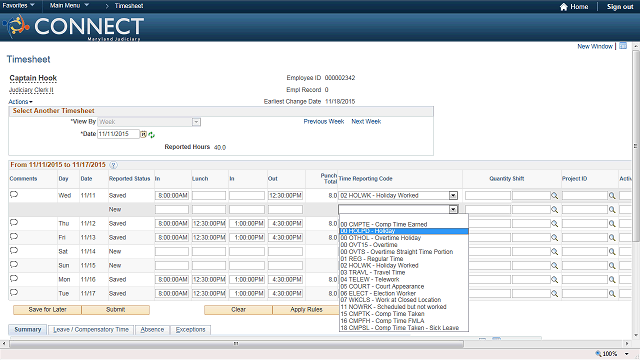Viewport: 640px width, 360px height.
Task: Click the green refresh icon next to Date
Action: pos(151,135)
